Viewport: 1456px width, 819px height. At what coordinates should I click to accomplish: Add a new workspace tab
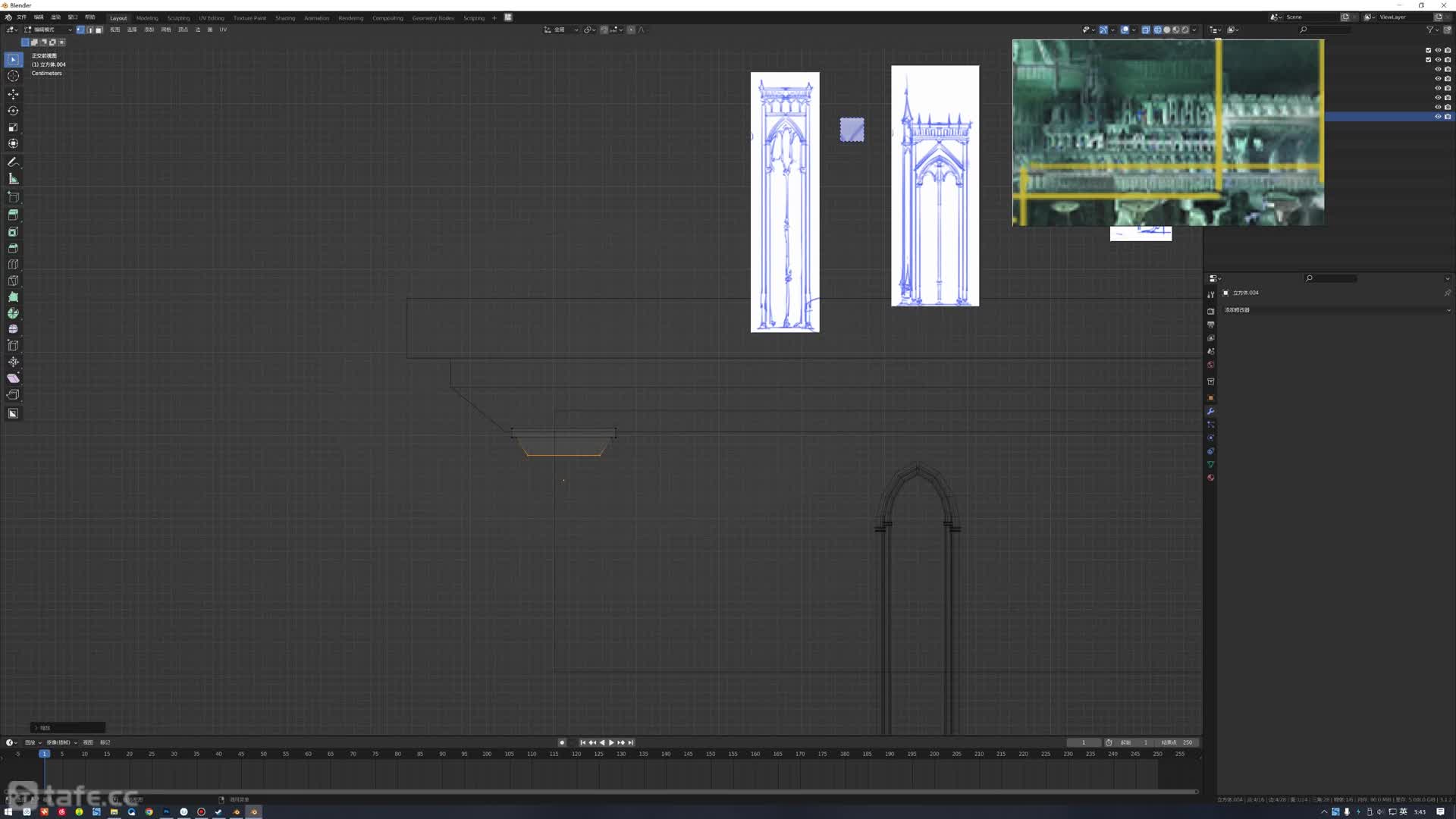pyautogui.click(x=494, y=17)
